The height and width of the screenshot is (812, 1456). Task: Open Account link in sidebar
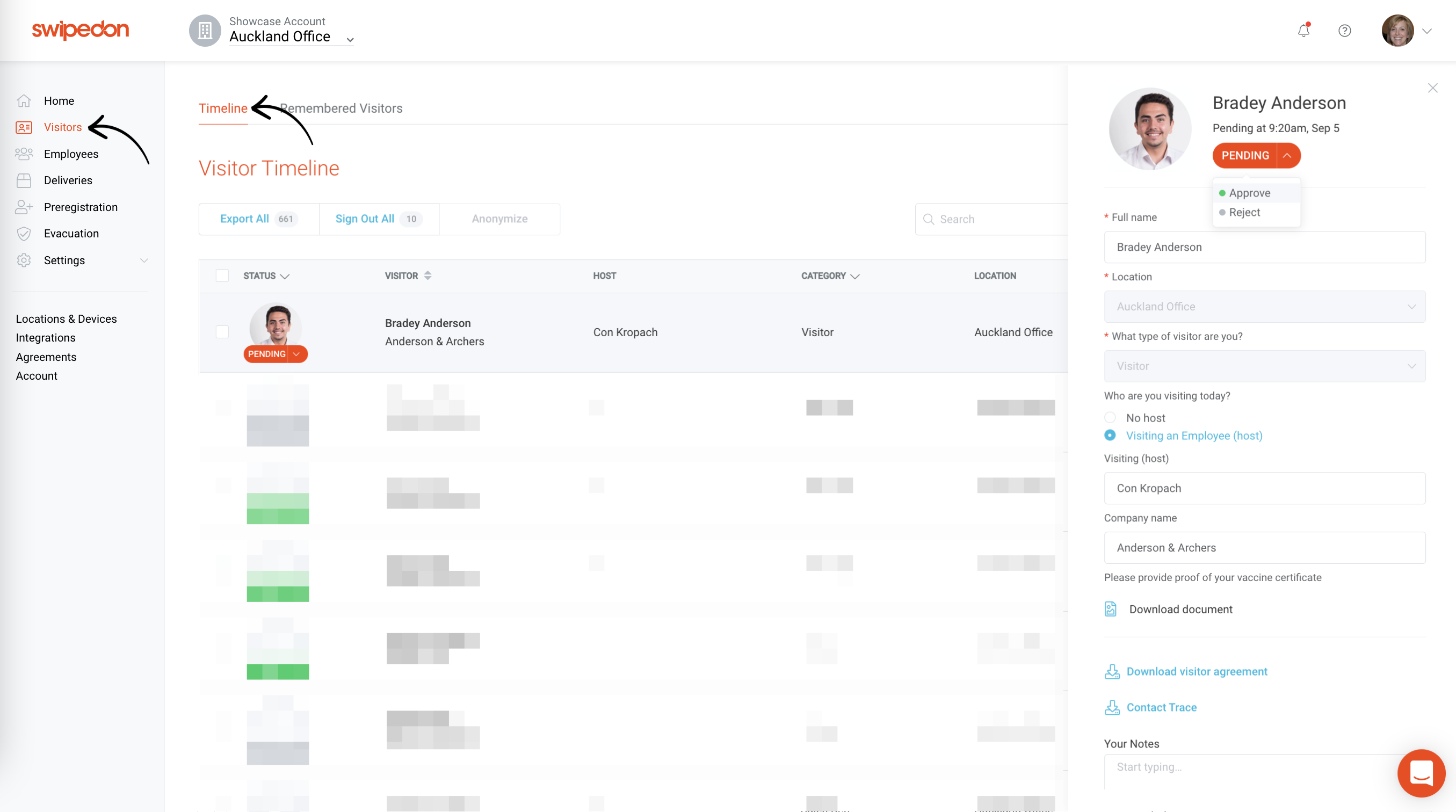(36, 376)
